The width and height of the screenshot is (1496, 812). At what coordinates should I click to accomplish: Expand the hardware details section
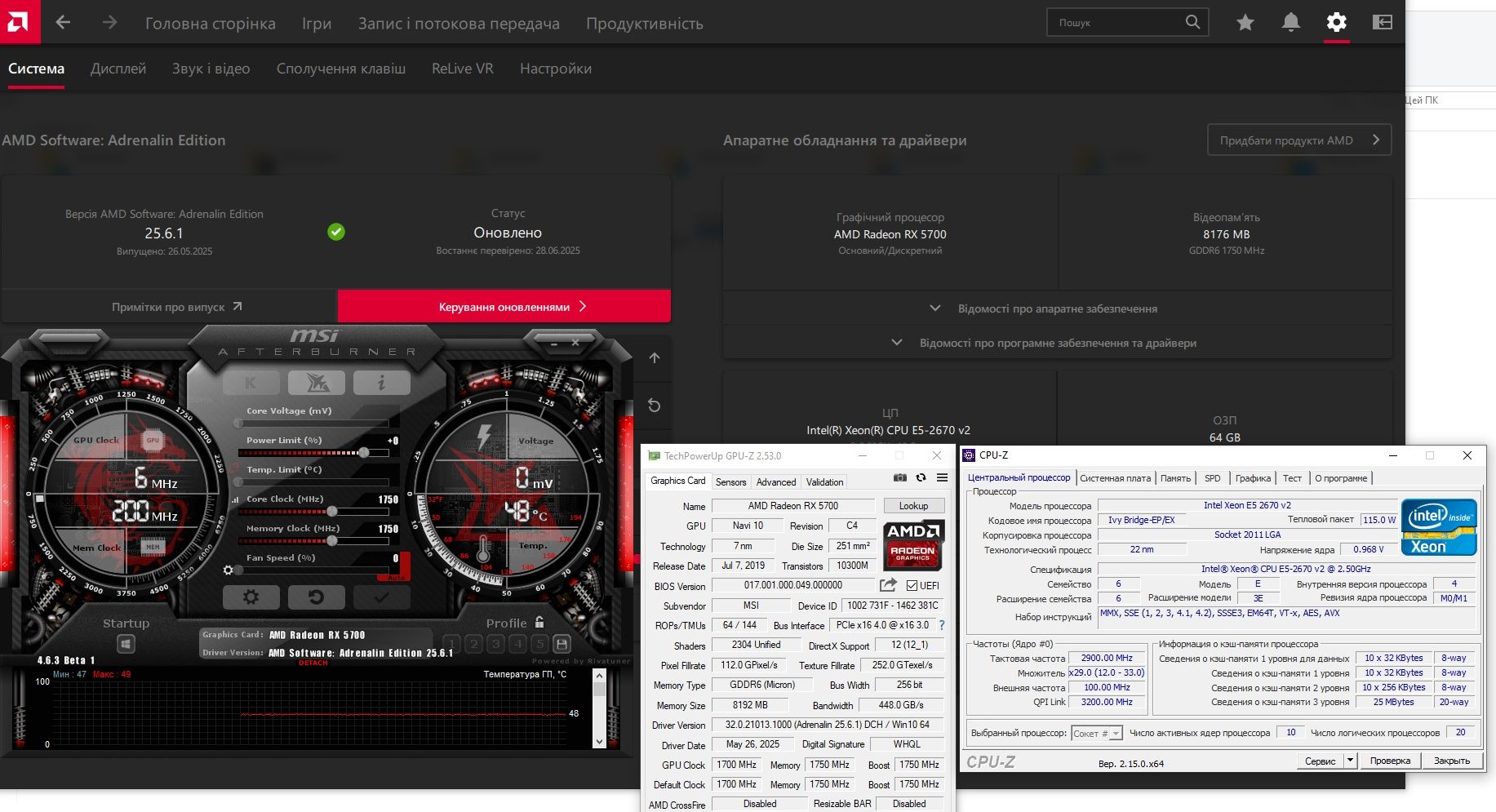coord(1058,308)
